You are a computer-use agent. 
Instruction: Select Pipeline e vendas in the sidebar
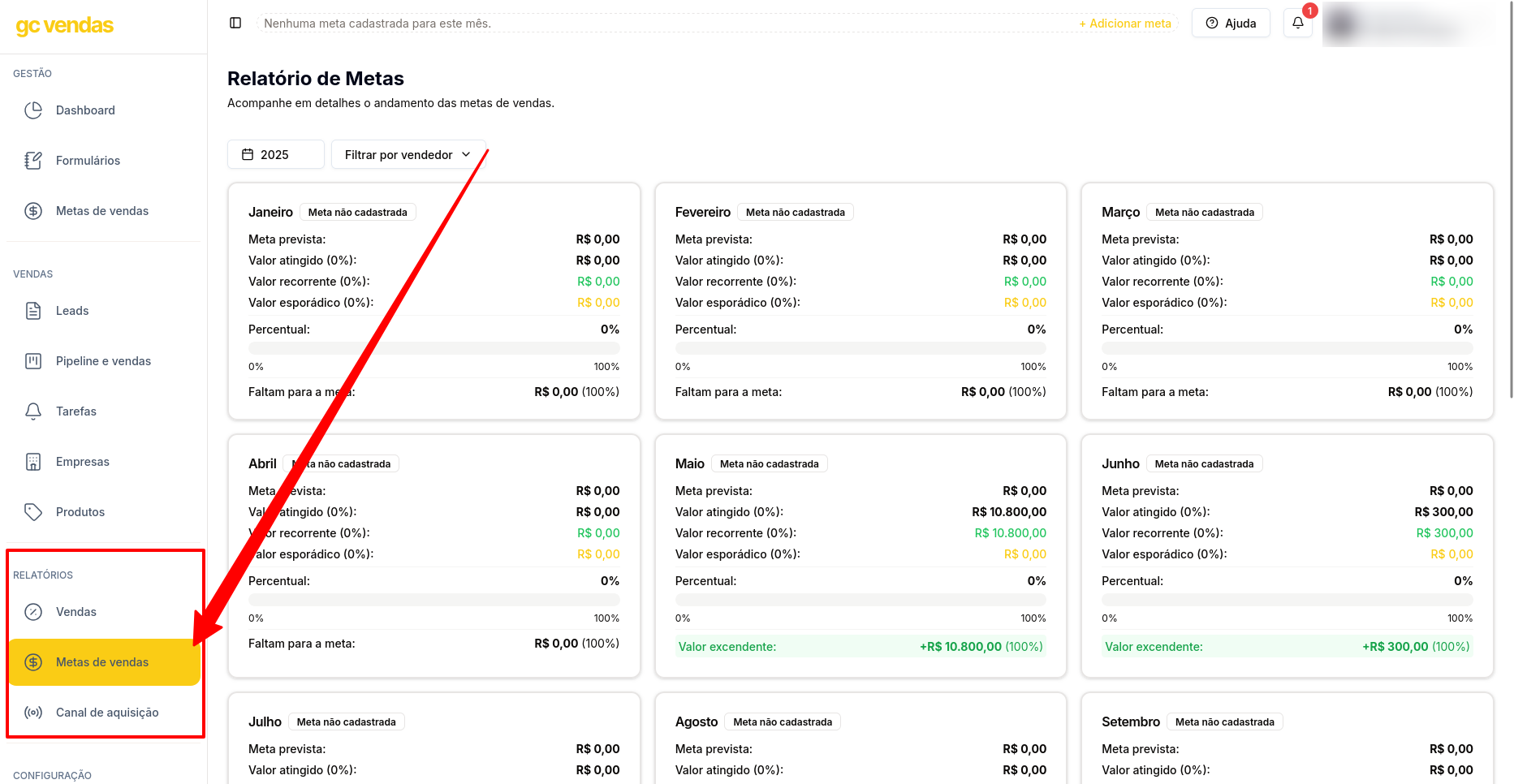[x=103, y=360]
